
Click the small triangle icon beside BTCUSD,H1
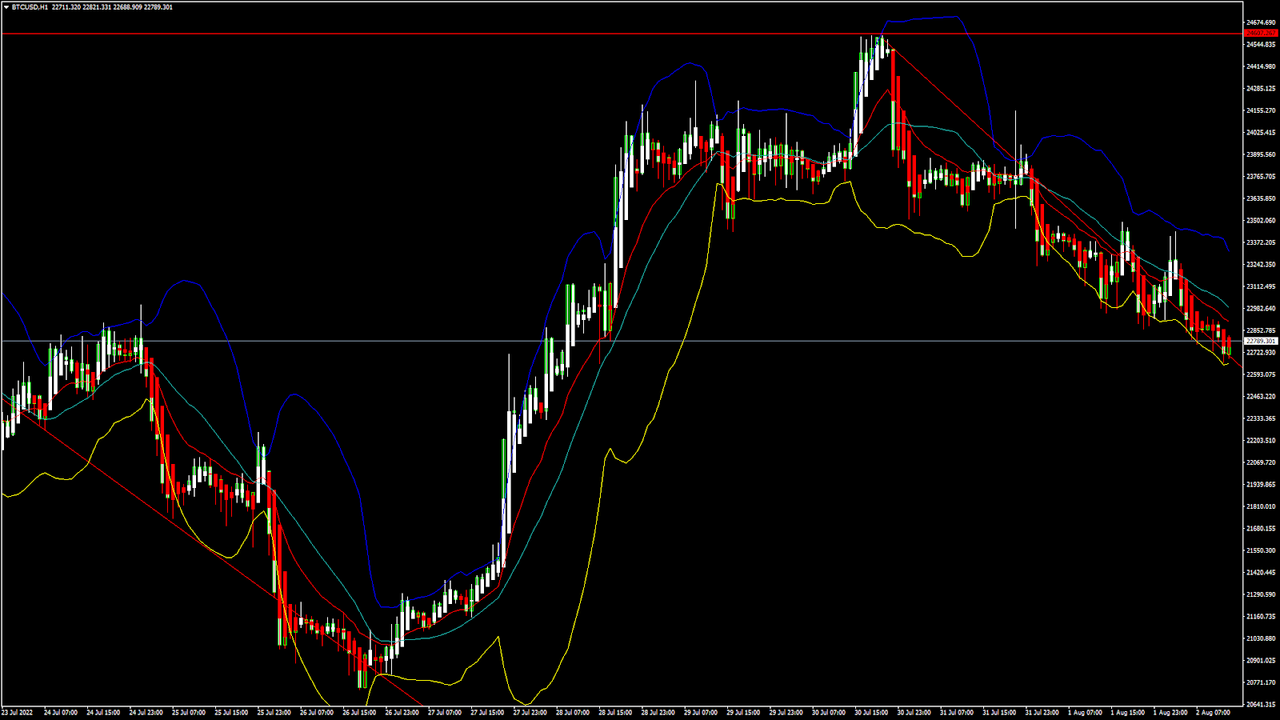tap(6, 7)
